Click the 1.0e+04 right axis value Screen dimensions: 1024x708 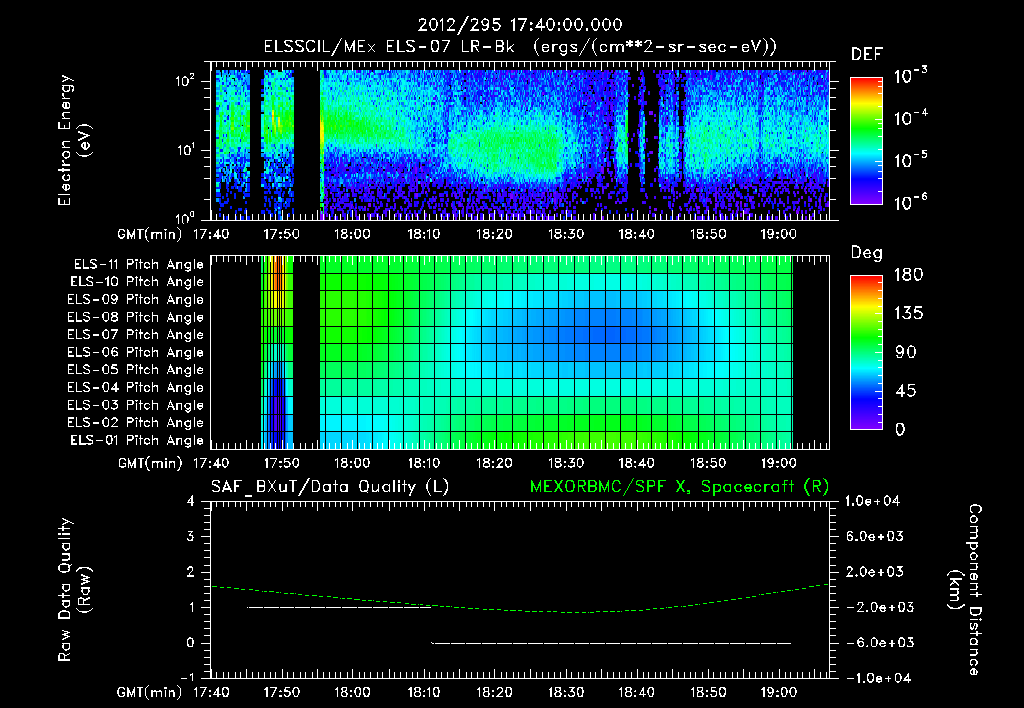[872, 502]
